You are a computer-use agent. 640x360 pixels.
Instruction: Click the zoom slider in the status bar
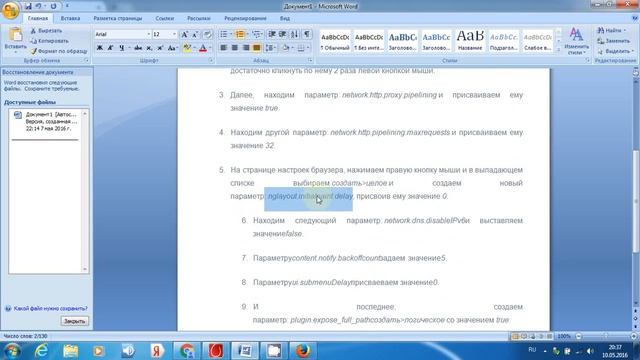point(606,336)
